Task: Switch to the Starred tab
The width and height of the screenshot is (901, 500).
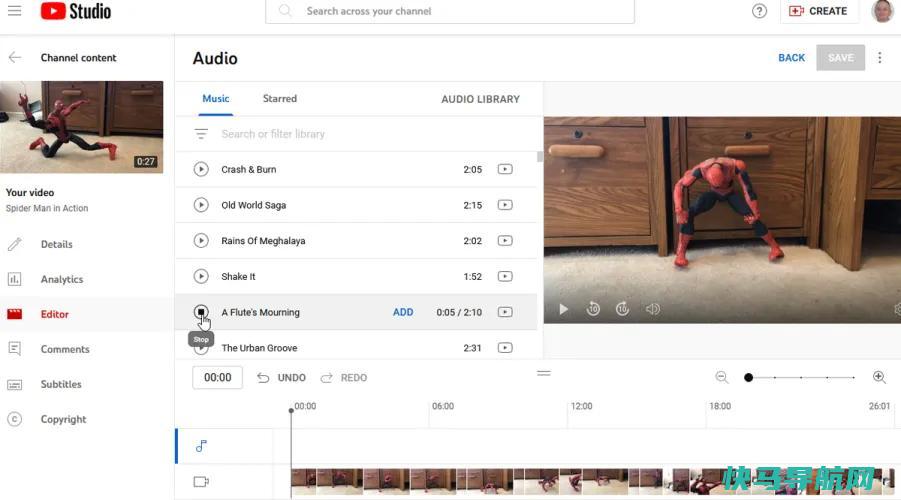Action: [x=280, y=99]
